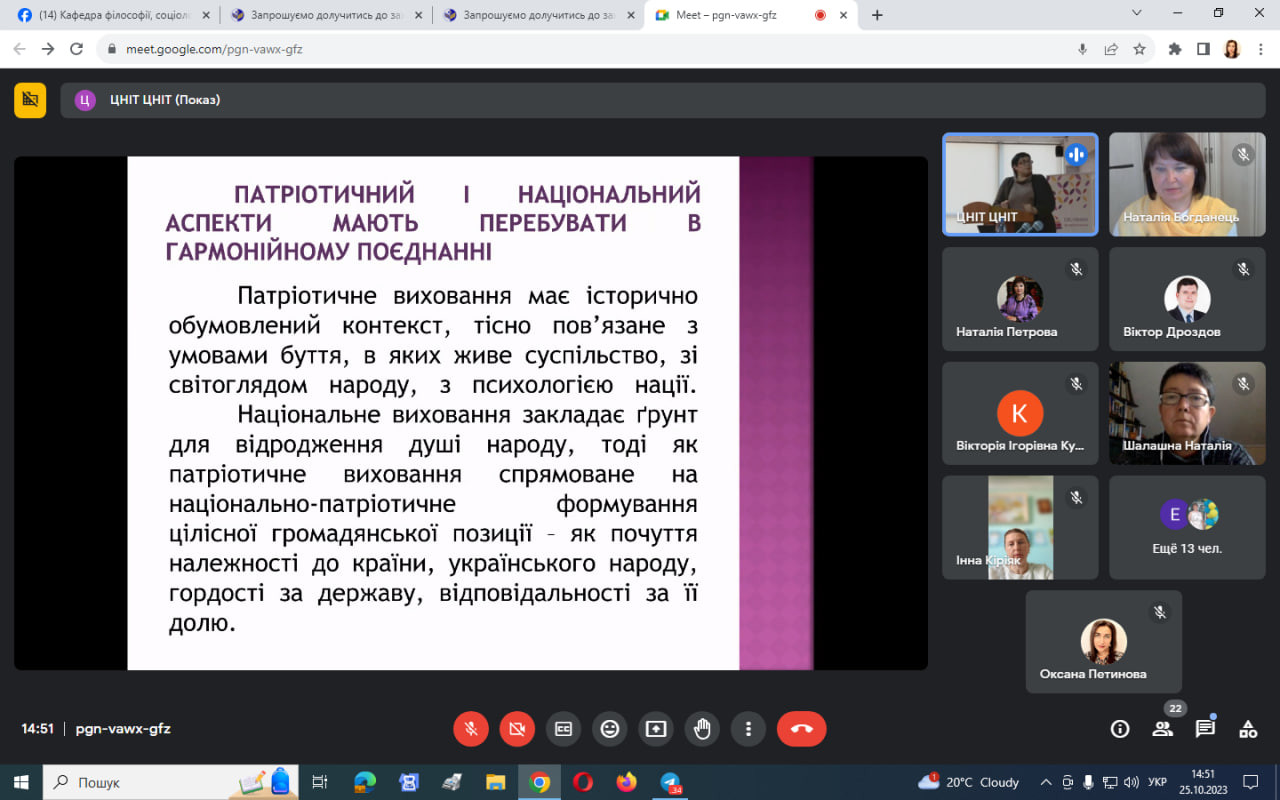
Task: Go back to the previous page
Action: [19, 49]
